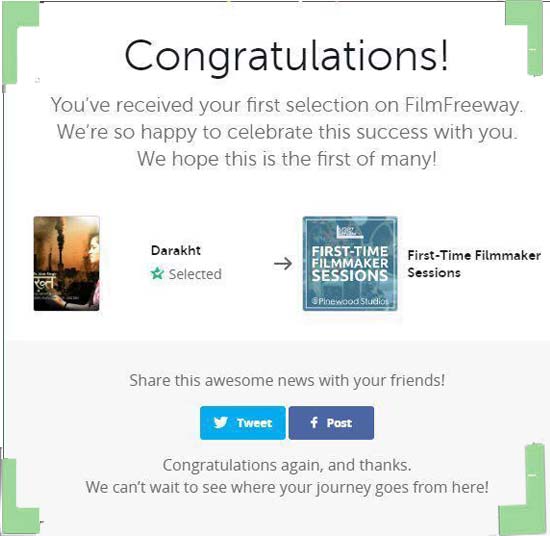
Task: Open the First-Time Filmmaker Sessions logo image
Action: click(x=350, y=263)
